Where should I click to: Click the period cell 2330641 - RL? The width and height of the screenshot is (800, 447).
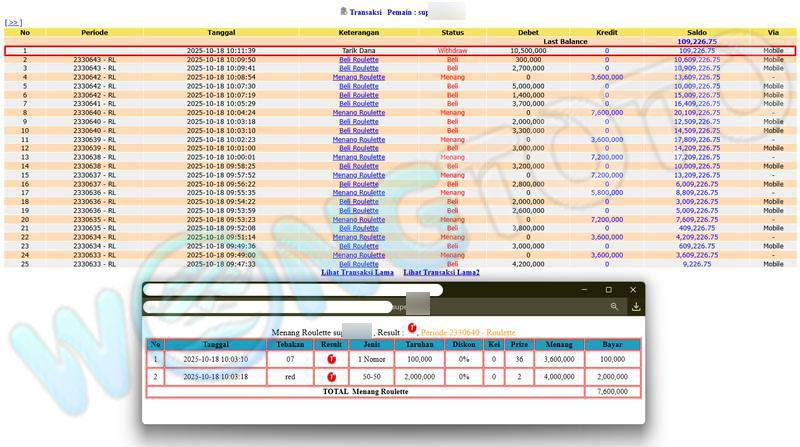94,104
